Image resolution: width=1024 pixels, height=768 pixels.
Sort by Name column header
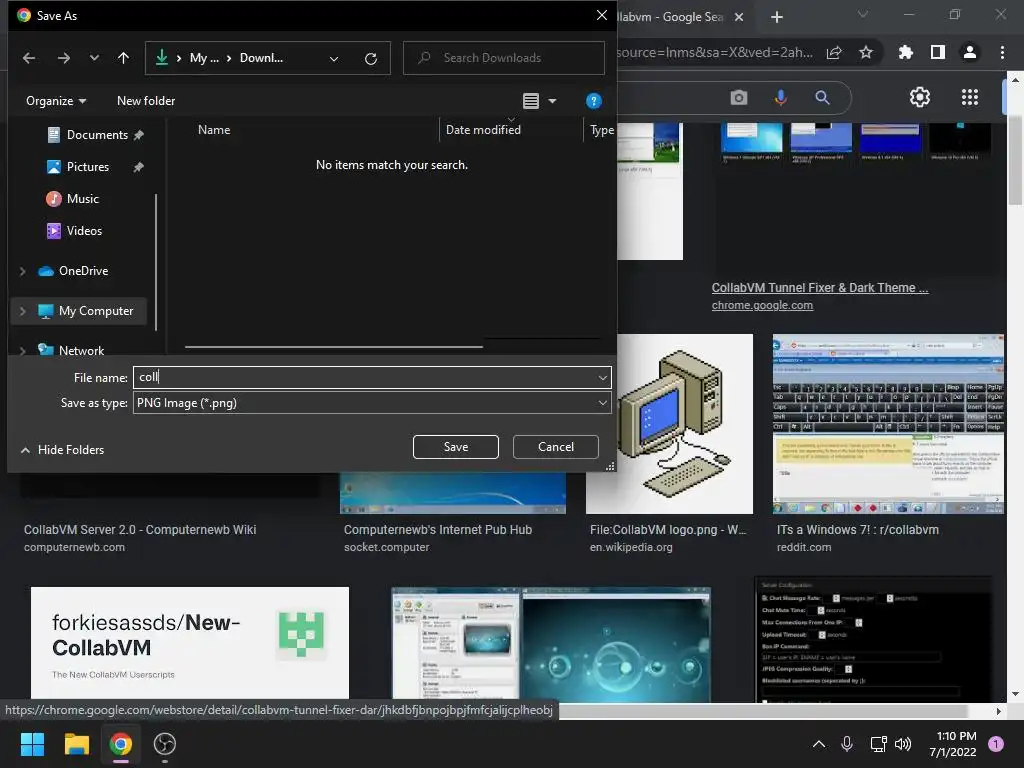tap(214, 130)
